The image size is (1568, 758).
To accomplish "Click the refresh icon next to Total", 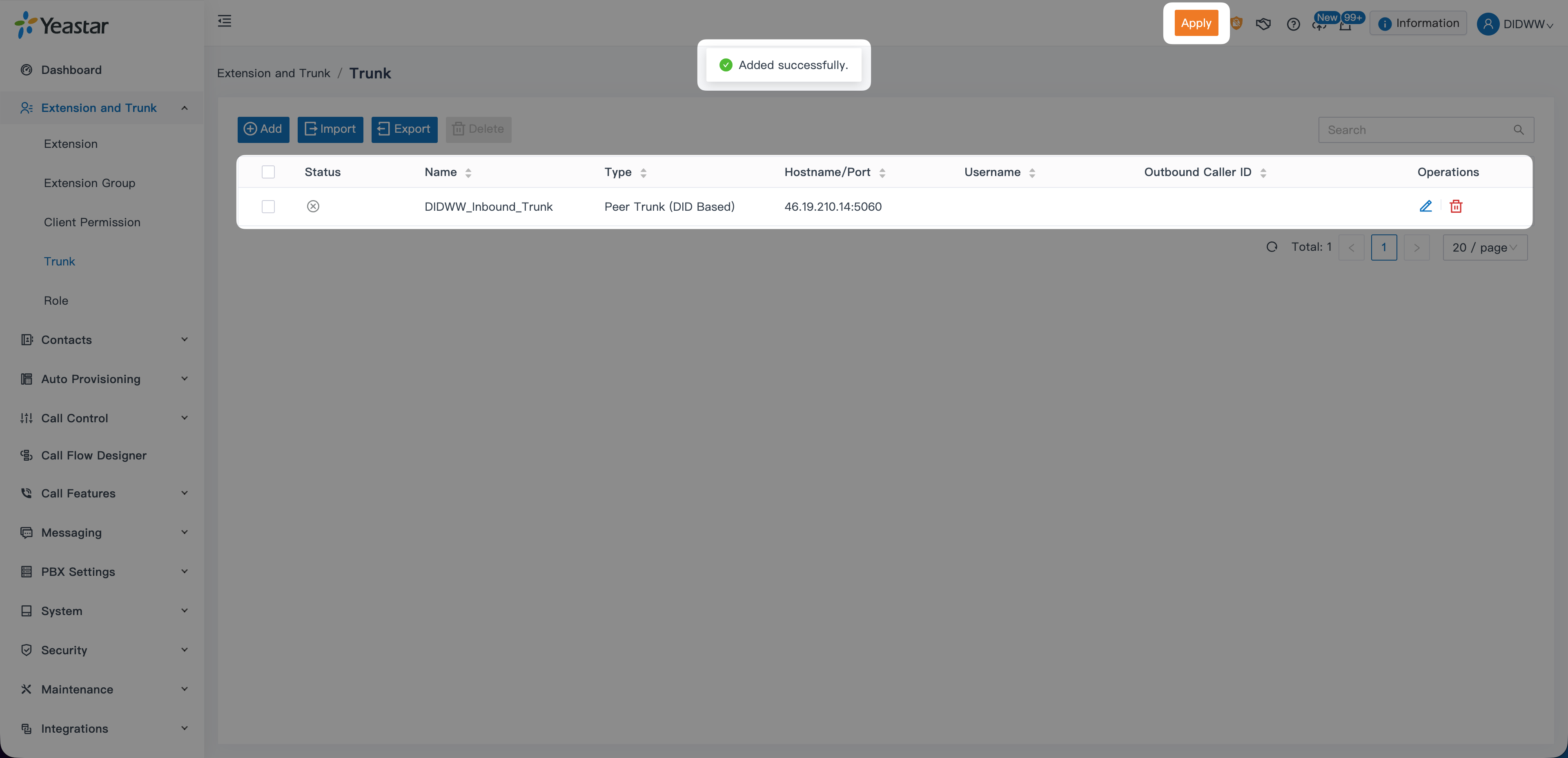I will pos(1272,247).
